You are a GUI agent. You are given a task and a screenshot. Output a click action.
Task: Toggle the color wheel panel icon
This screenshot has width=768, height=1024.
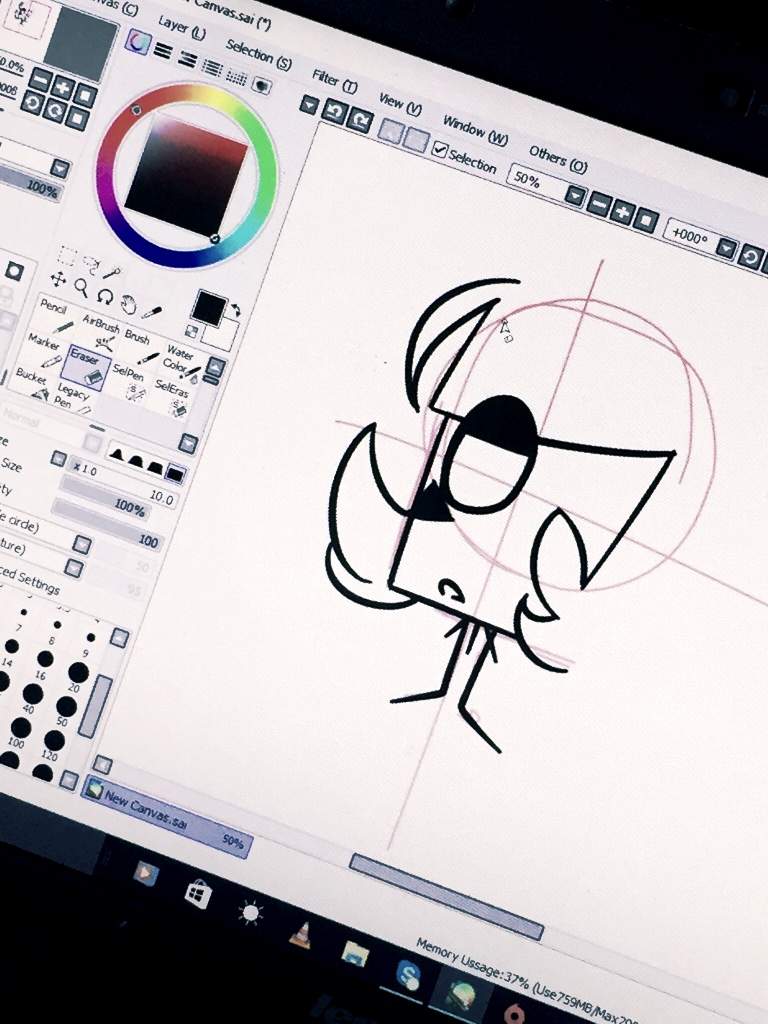pyautogui.click(x=138, y=43)
